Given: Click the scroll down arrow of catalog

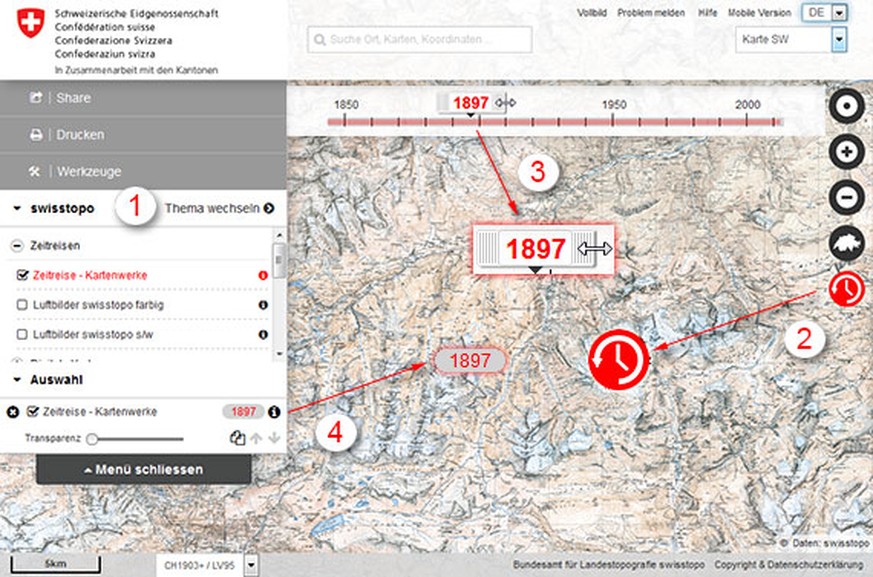Looking at the screenshot, I should coord(279,354).
